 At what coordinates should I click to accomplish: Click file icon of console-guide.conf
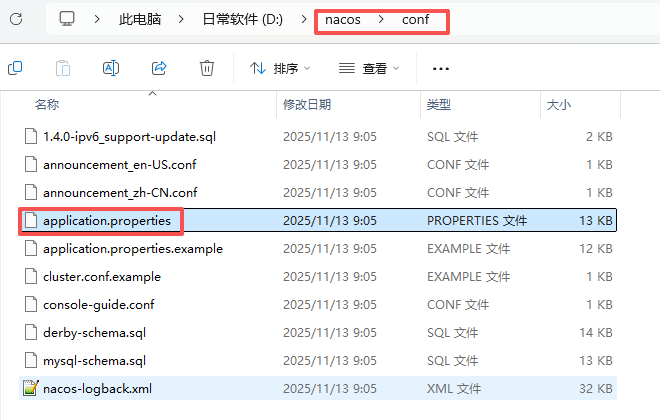coord(31,305)
